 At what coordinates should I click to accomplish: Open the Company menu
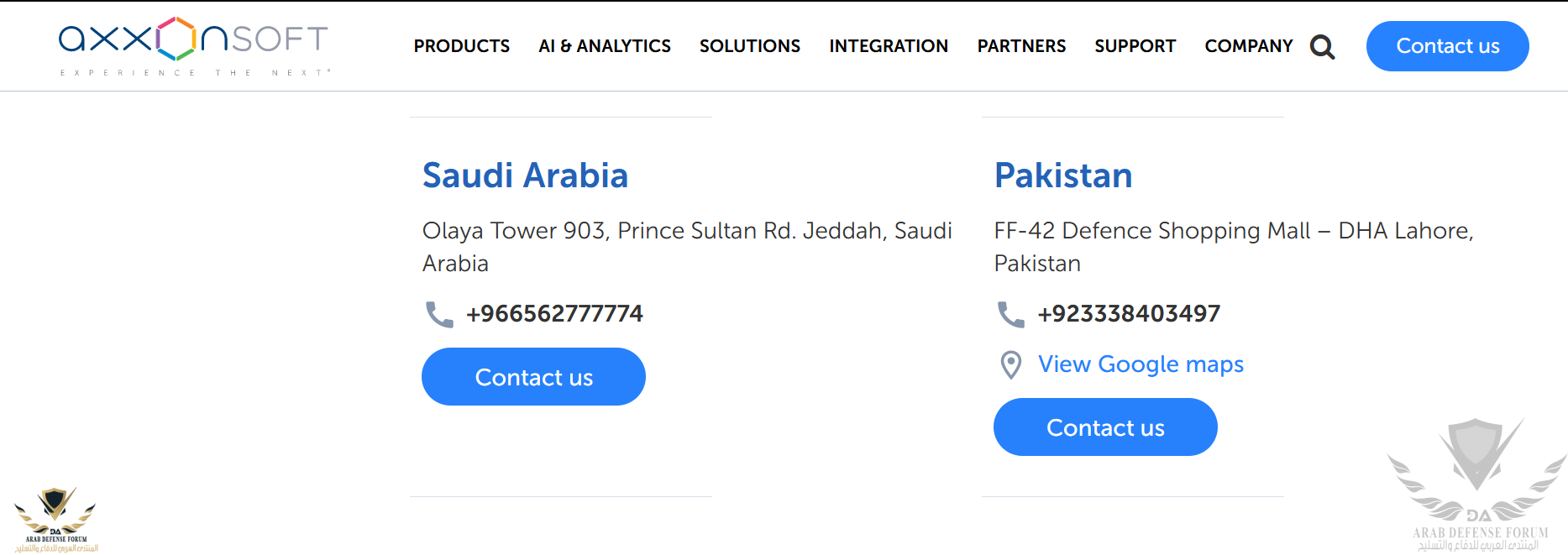[x=1249, y=46]
